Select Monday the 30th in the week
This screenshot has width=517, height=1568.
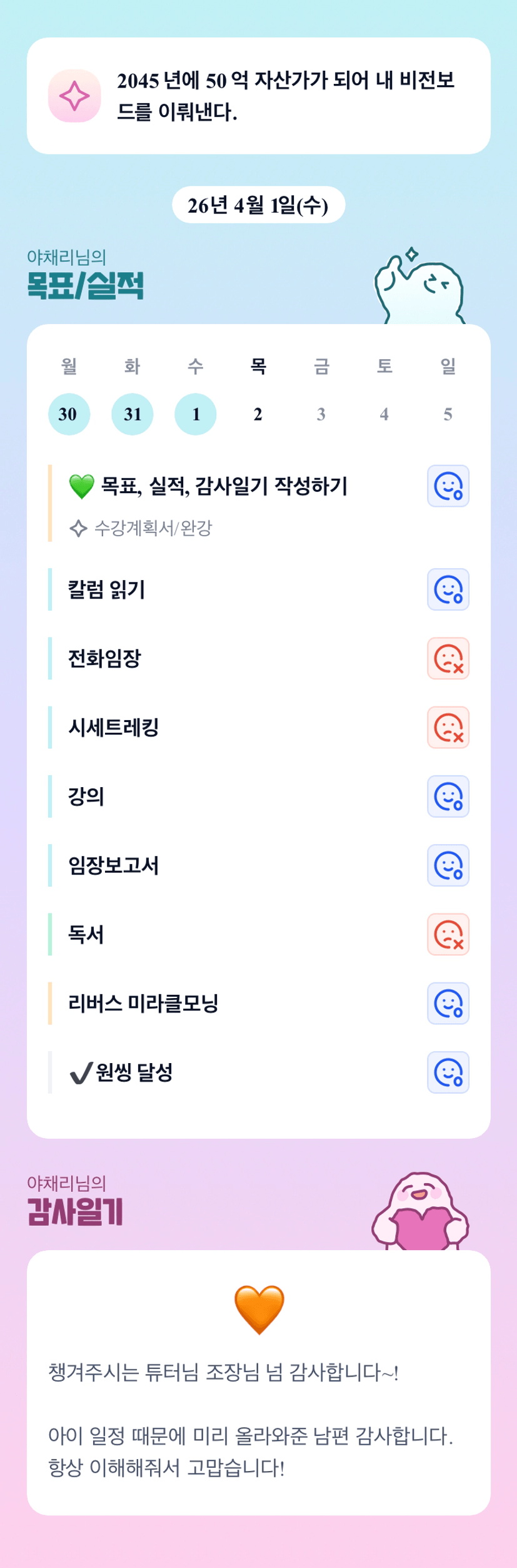pos(69,414)
